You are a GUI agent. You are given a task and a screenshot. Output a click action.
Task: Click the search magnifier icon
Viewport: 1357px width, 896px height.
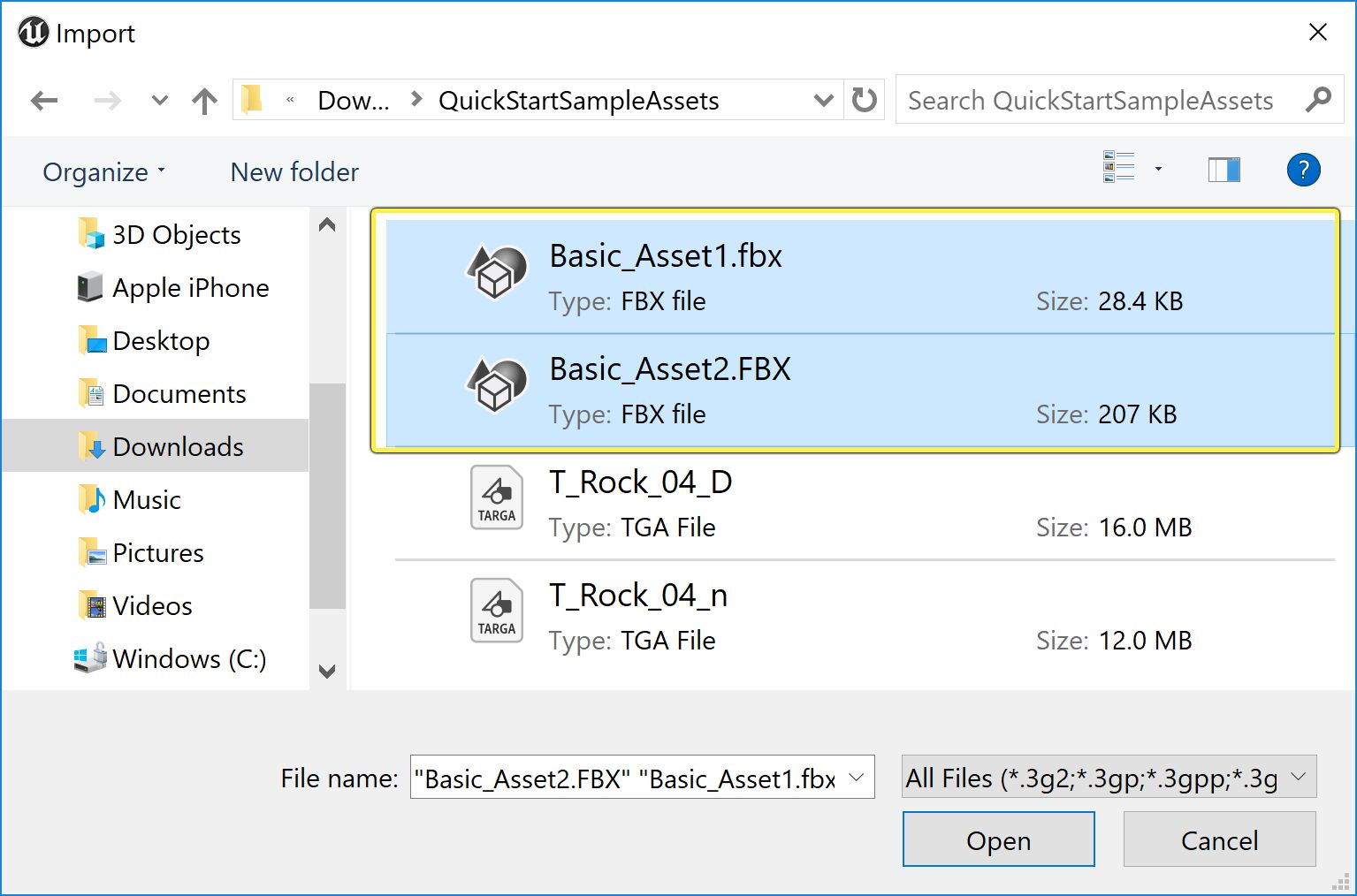pos(1318,100)
